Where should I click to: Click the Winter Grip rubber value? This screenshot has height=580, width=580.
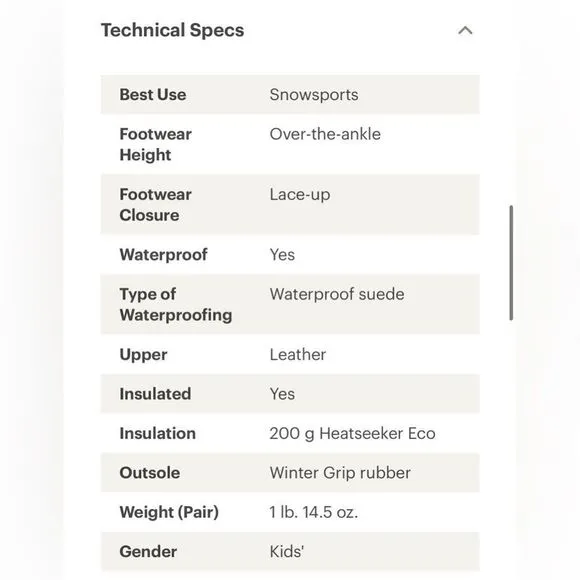(340, 473)
